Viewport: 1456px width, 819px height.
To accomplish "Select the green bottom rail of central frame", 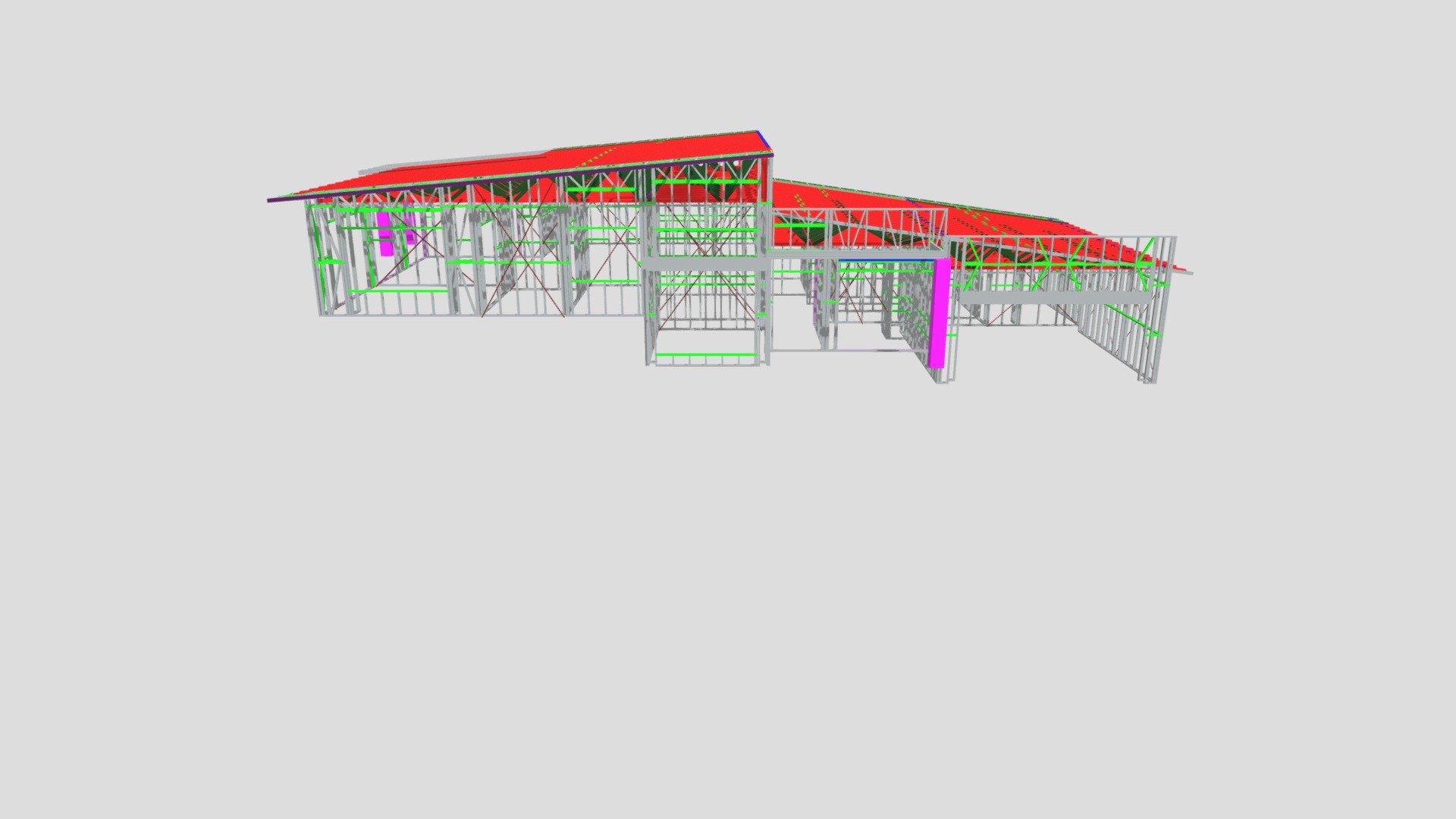I will 705,355.
